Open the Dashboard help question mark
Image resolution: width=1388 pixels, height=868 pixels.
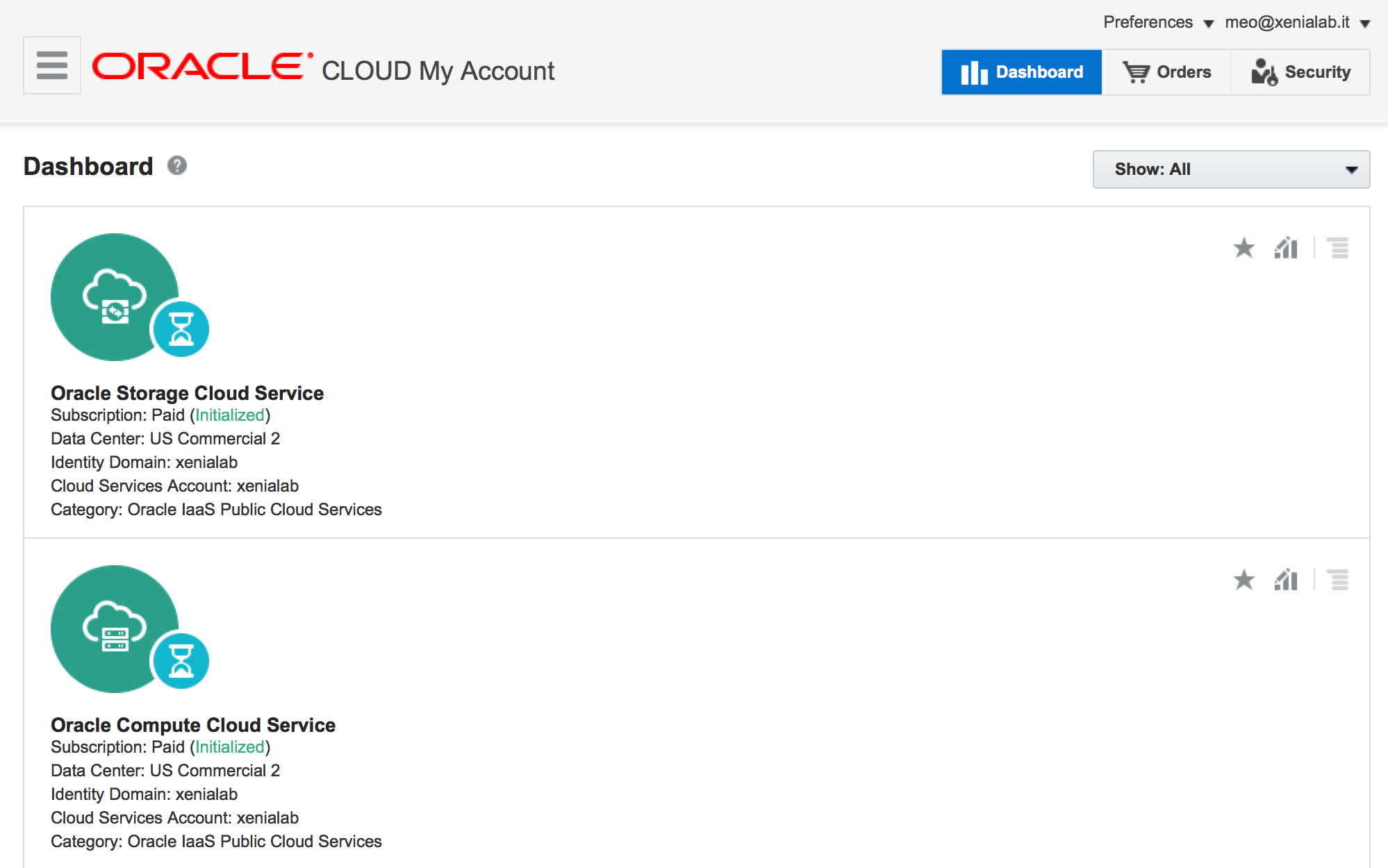(177, 165)
